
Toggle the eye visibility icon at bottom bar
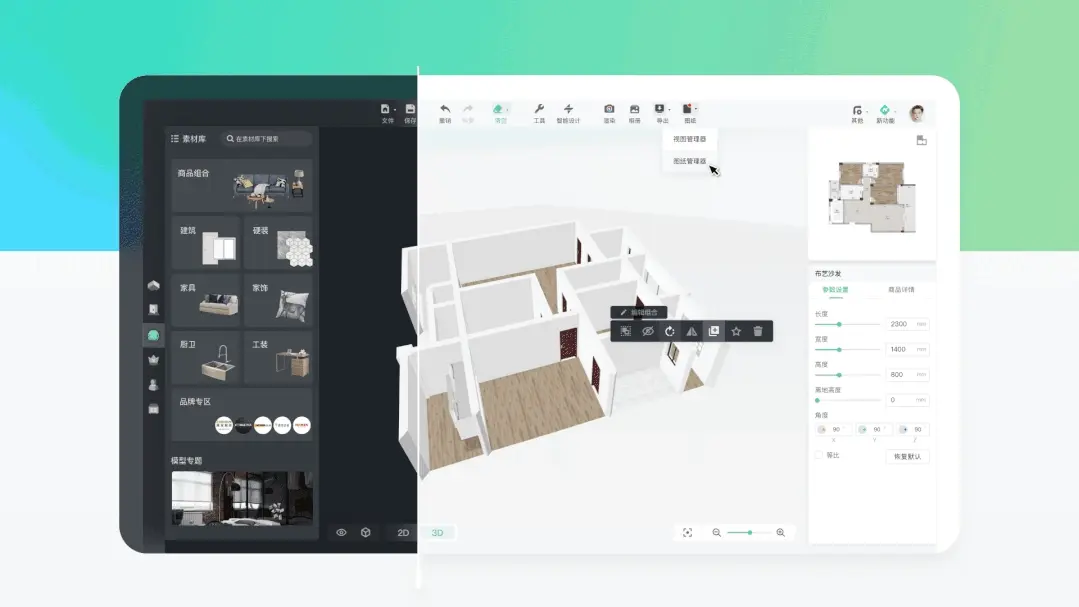tap(341, 533)
